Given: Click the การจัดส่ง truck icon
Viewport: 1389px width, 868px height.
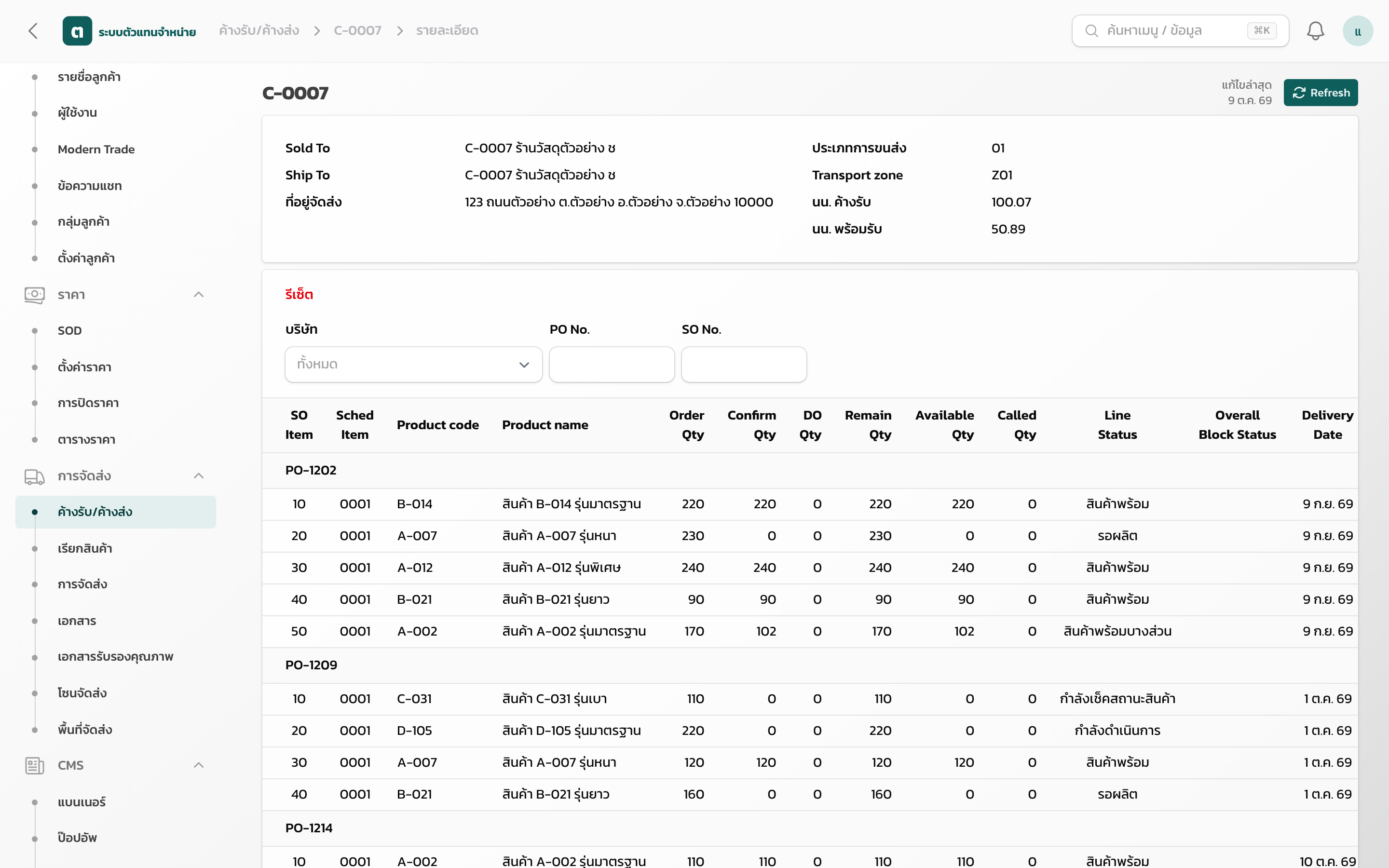Looking at the screenshot, I should pyautogui.click(x=34, y=476).
